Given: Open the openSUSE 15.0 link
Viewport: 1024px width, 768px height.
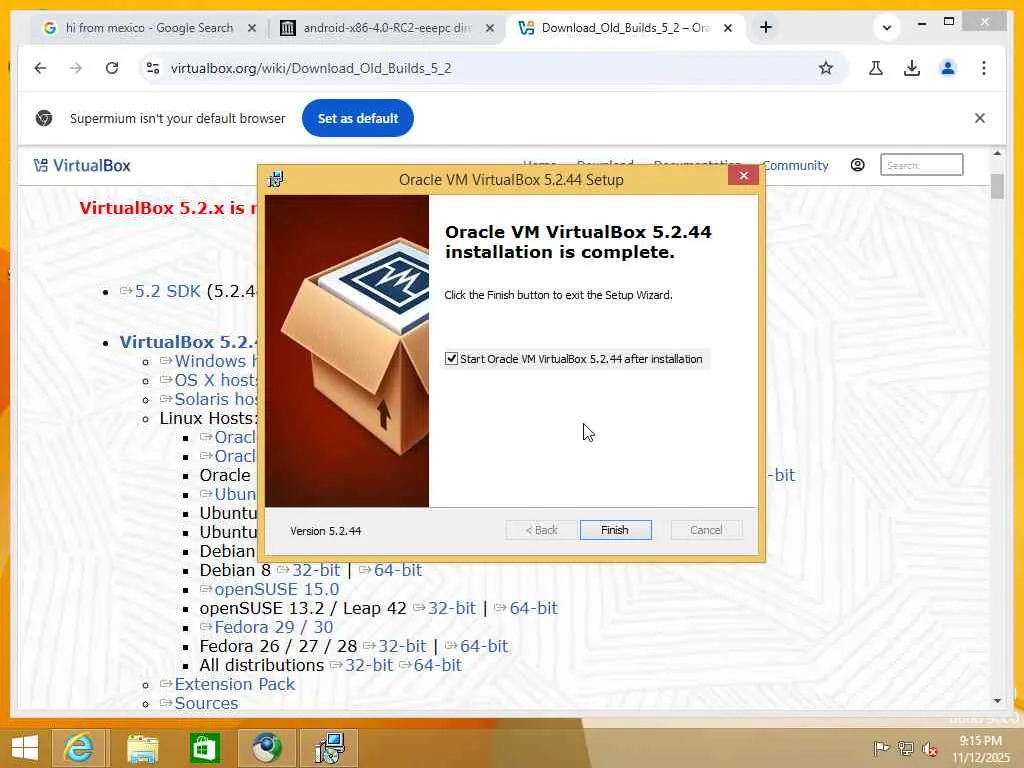Looking at the screenshot, I should [276, 589].
